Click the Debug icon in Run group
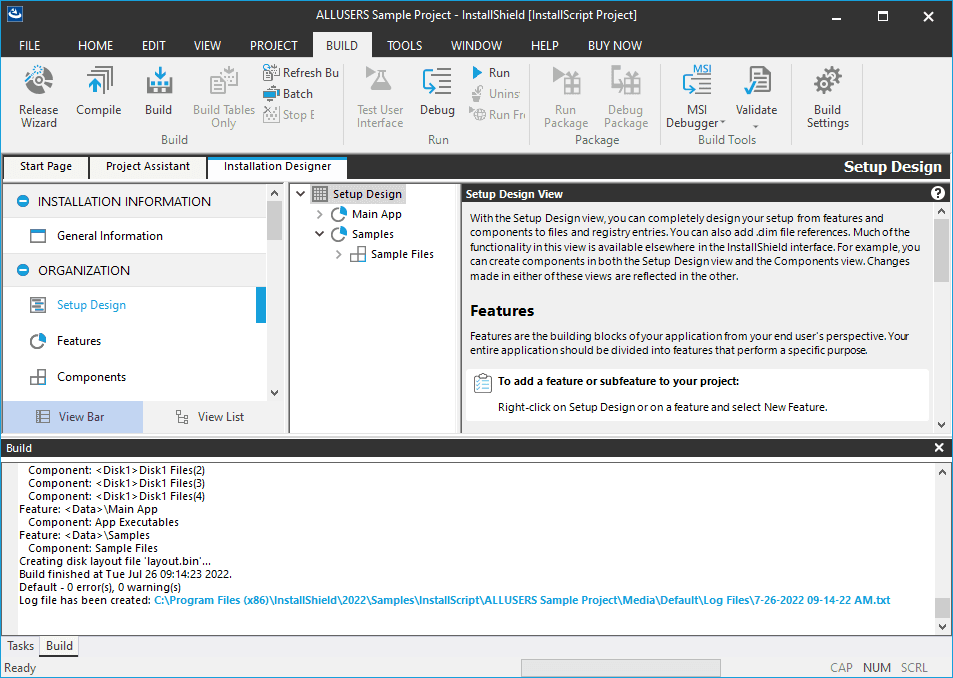Image resolution: width=953 pixels, height=678 pixels. point(437,81)
